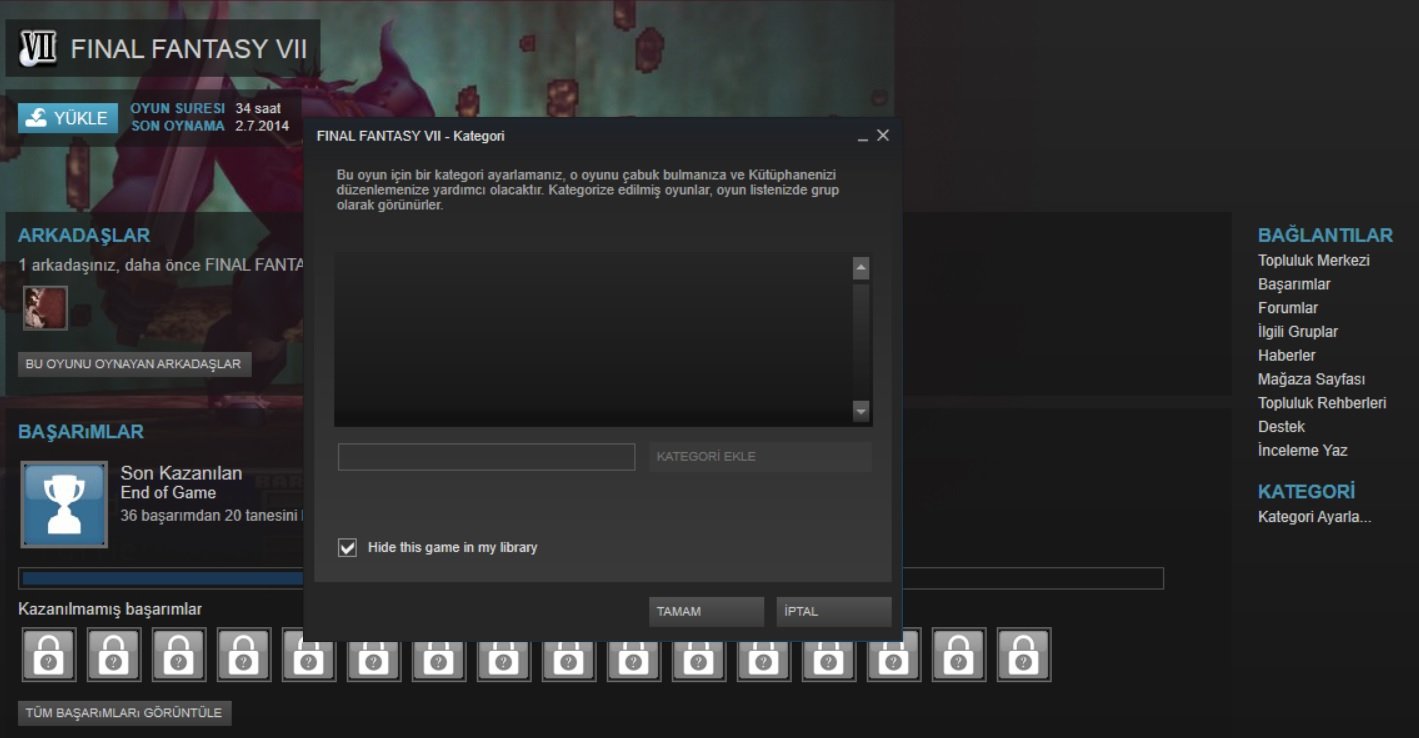Open the Topluluk Rehberleri link

[1322, 403]
